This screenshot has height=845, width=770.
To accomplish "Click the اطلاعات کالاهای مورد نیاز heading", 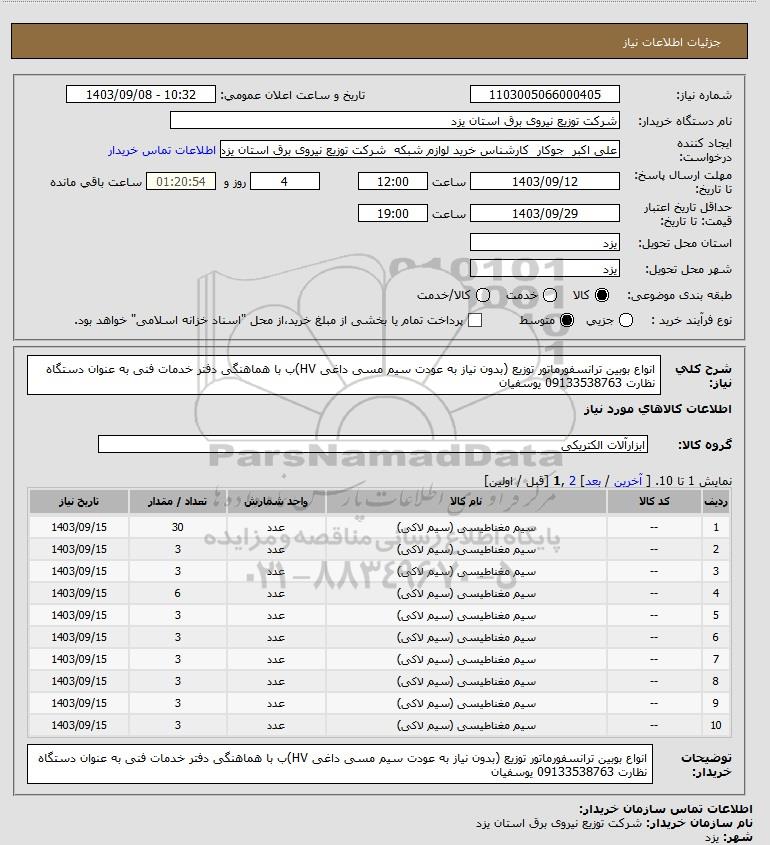I will pos(658,409).
